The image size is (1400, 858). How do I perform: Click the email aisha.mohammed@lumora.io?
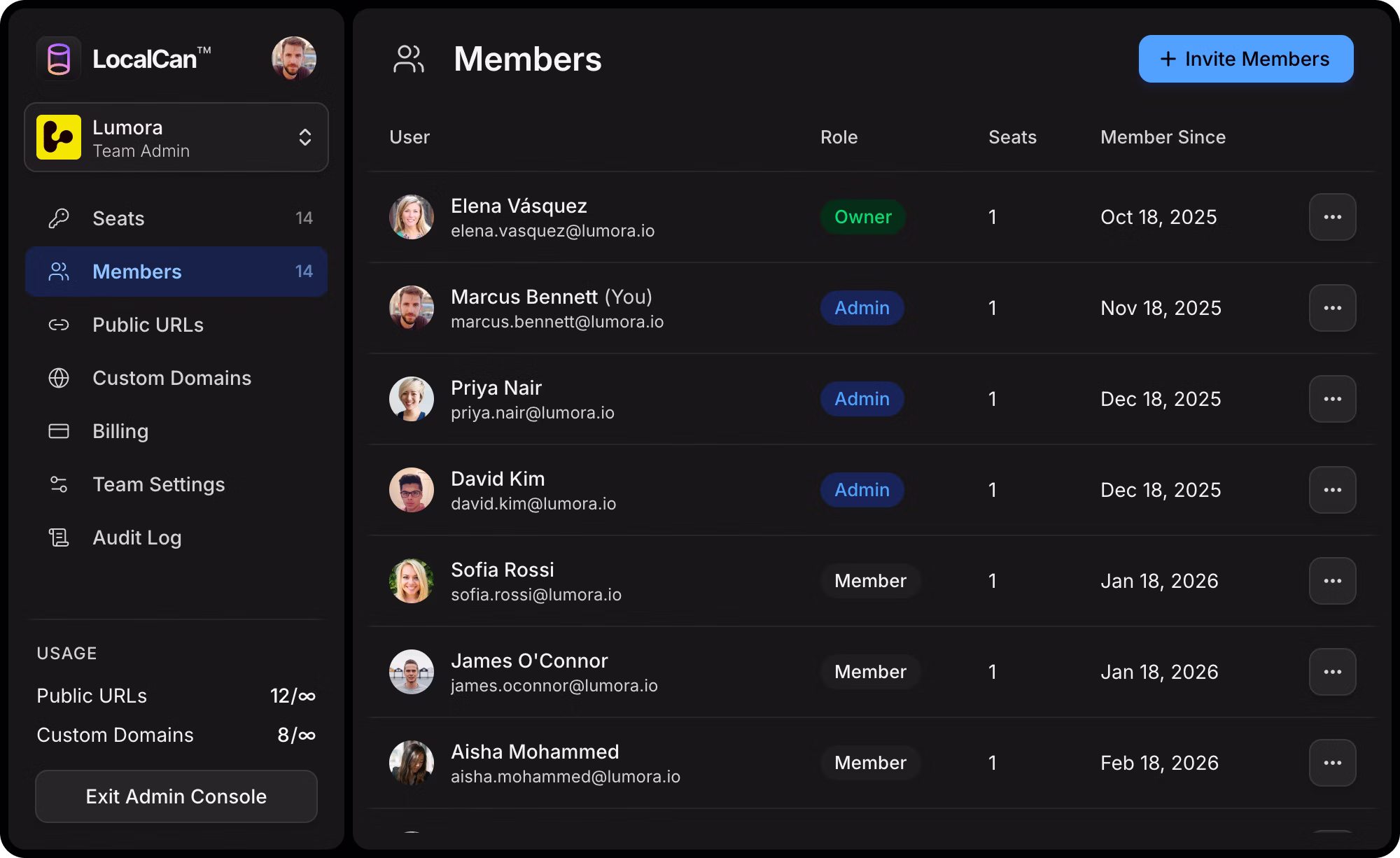pos(566,777)
